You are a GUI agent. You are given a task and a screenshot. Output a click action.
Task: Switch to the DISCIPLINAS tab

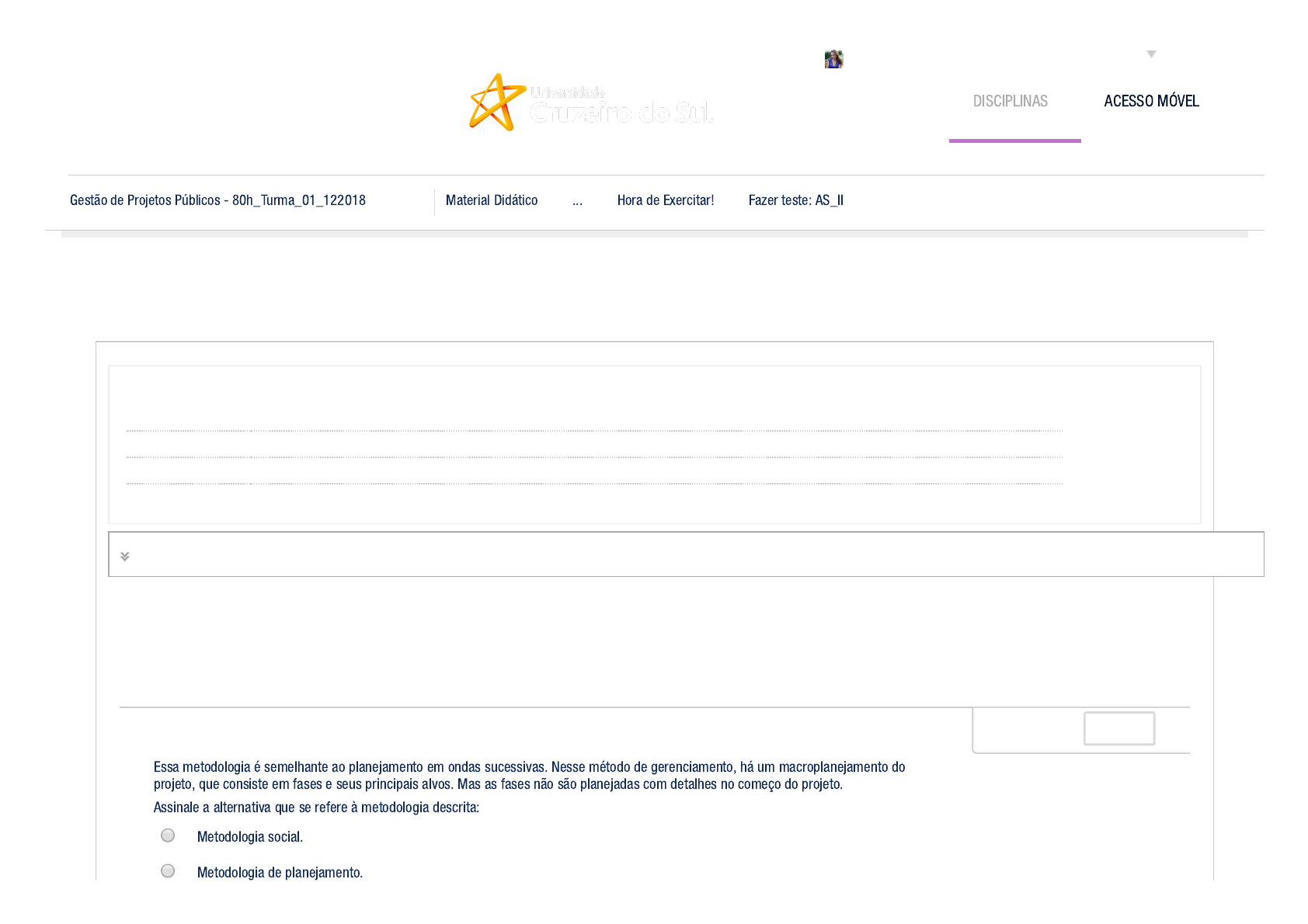point(1011,101)
